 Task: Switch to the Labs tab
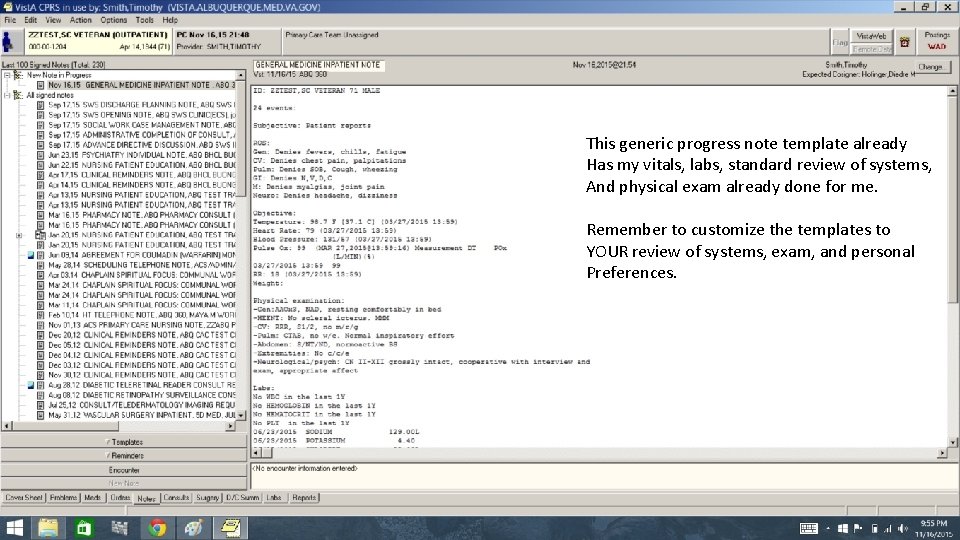click(x=274, y=498)
